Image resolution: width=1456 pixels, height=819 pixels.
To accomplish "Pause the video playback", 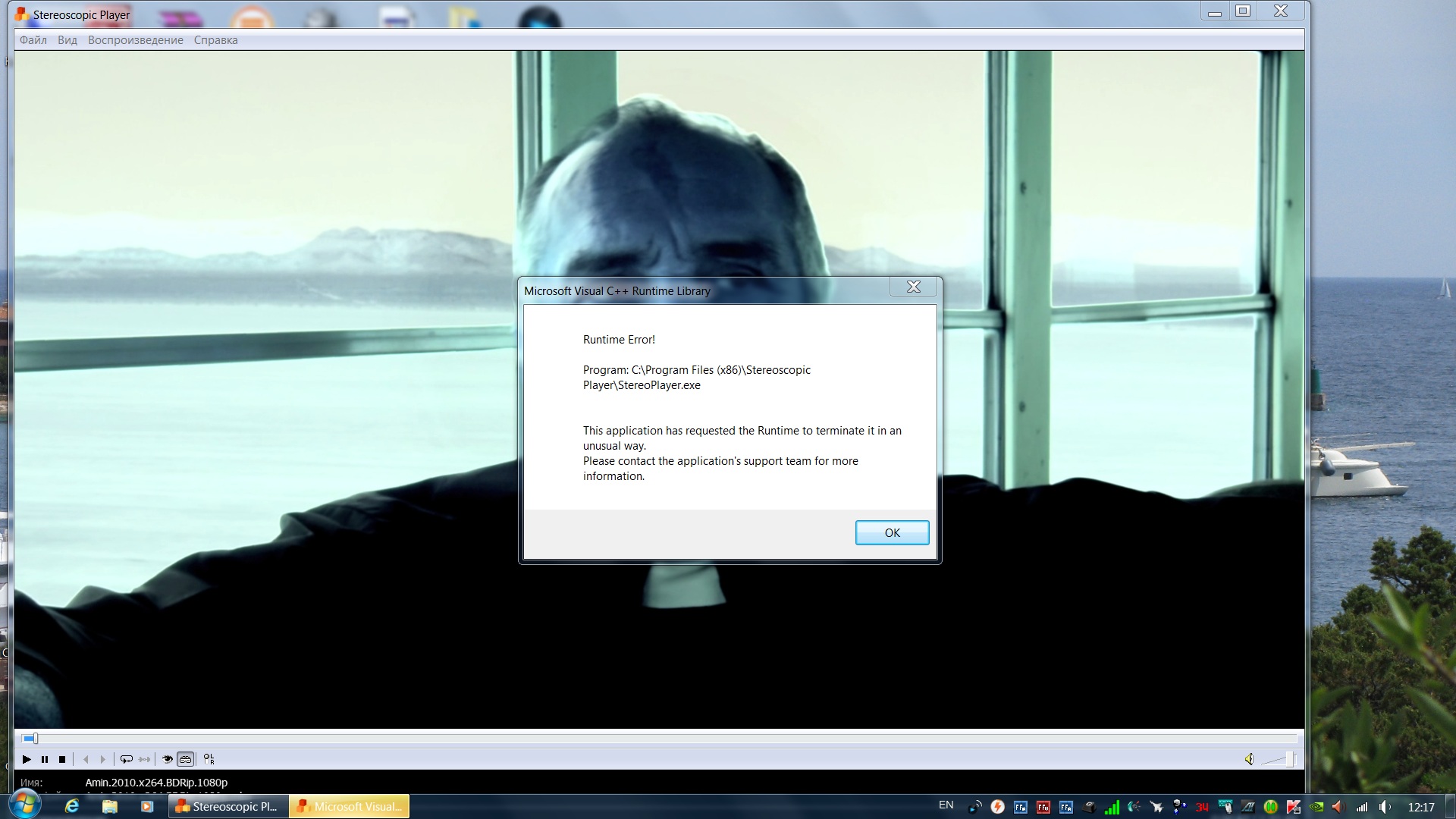I will pos(45,759).
